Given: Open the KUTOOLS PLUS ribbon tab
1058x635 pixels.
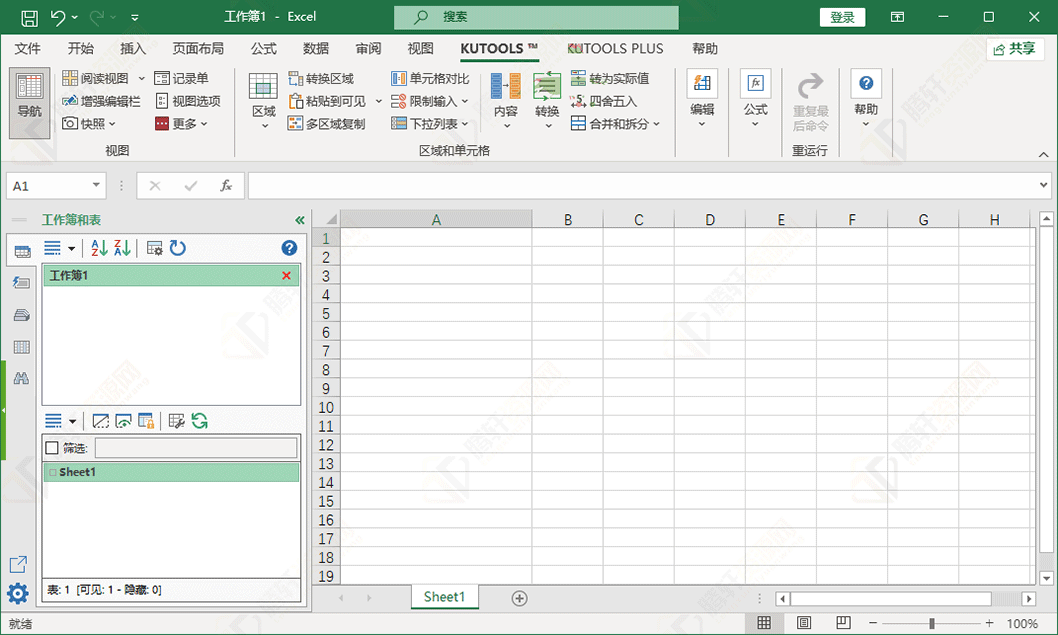Looking at the screenshot, I should point(616,48).
